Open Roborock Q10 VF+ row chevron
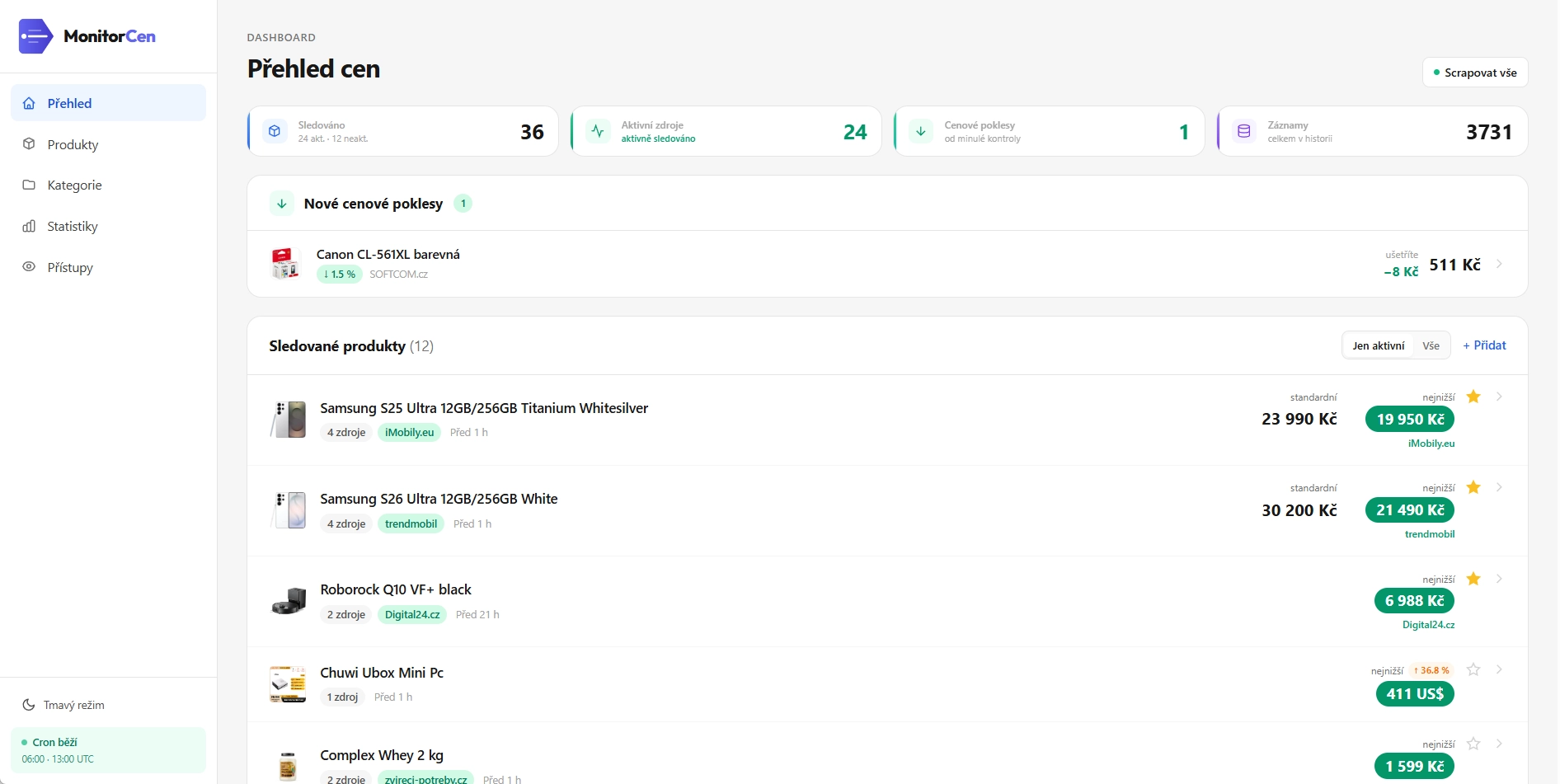The height and width of the screenshot is (784, 1560). pos(1499,579)
